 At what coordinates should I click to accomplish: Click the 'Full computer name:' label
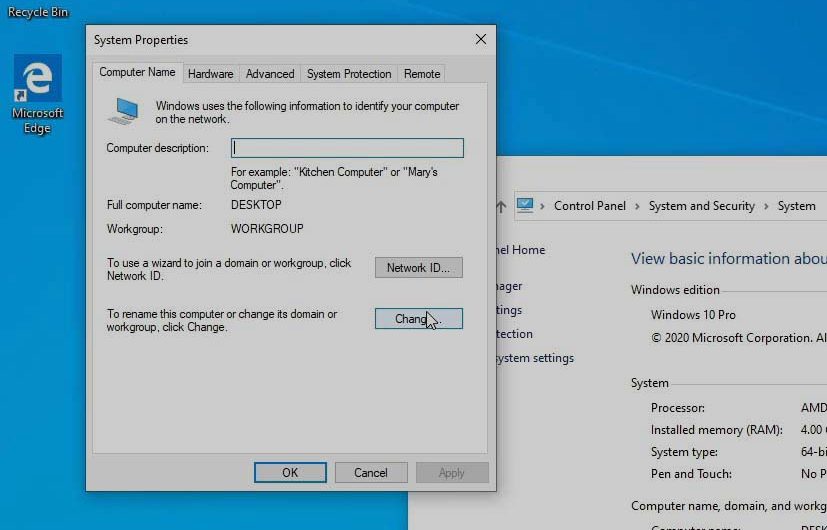(154, 205)
